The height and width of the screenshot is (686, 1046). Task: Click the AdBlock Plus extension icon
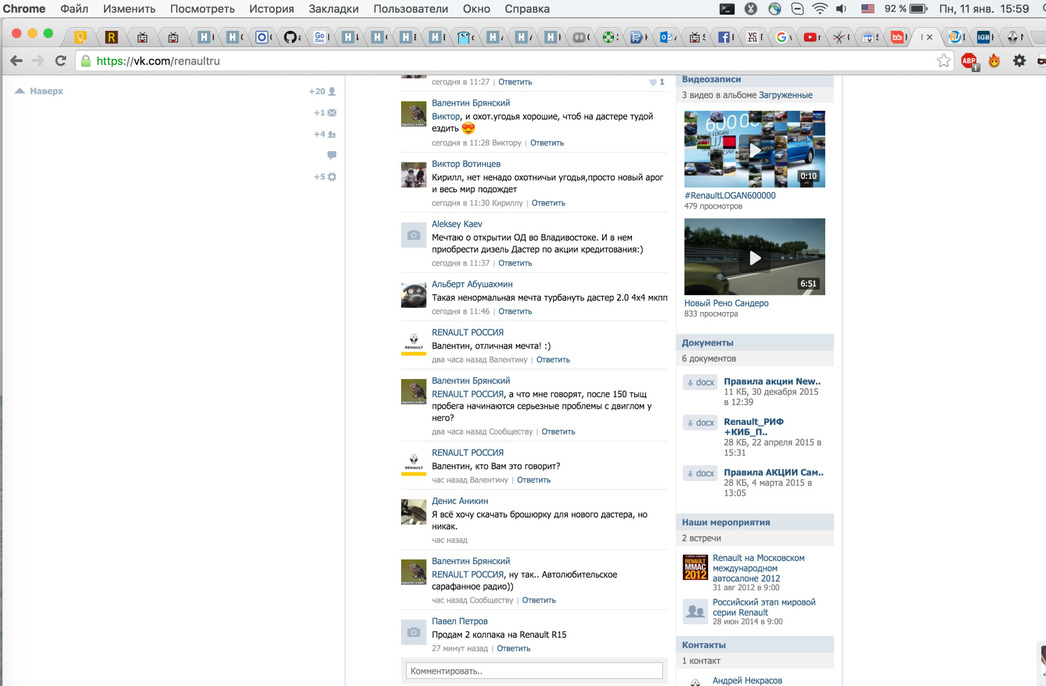pos(968,61)
